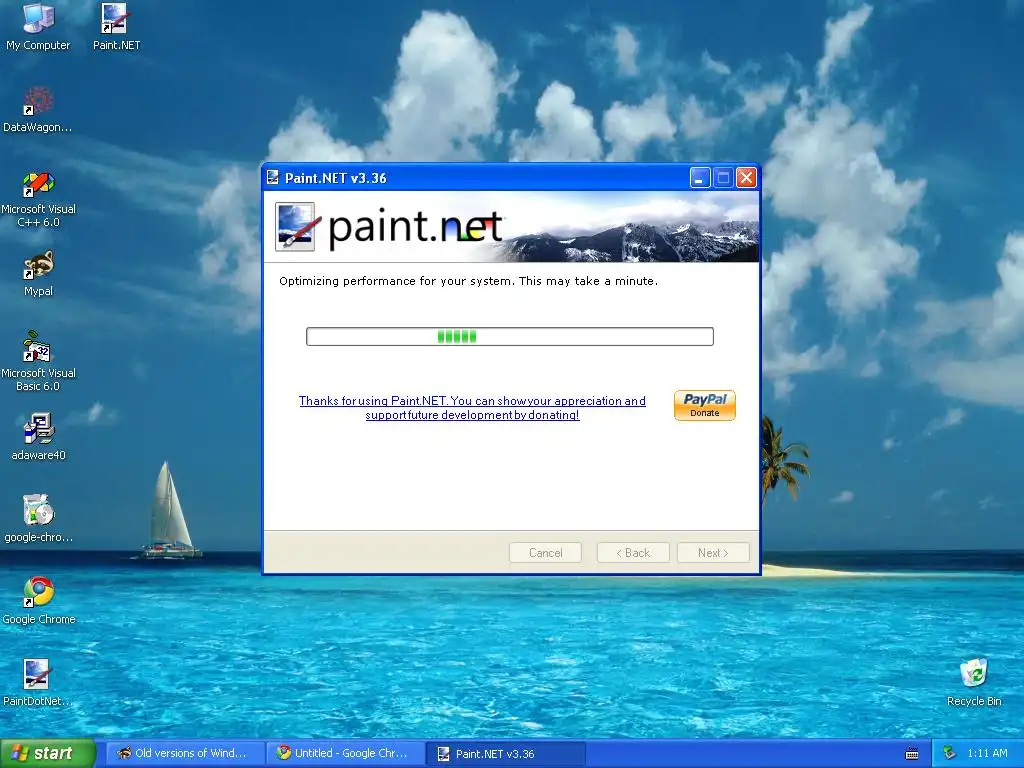Switch to Old versions of Wind... taskbar item
The height and width of the screenshot is (768, 1024).
click(185, 753)
